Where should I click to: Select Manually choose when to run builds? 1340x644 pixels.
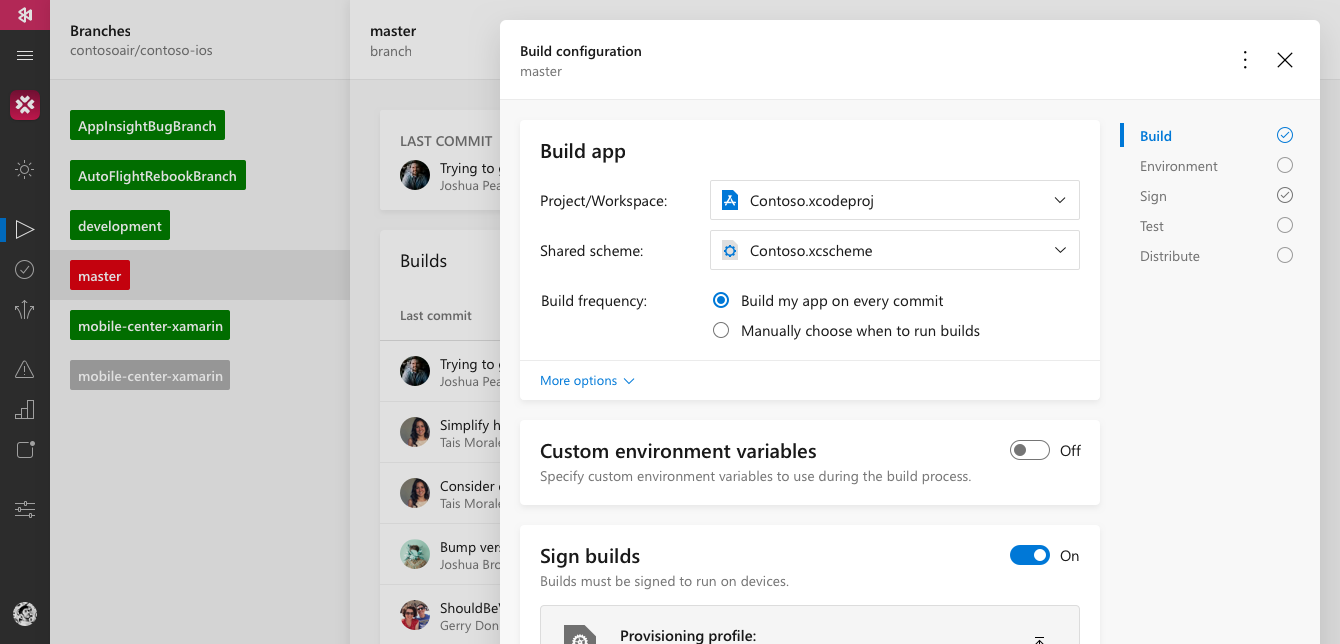pos(721,331)
